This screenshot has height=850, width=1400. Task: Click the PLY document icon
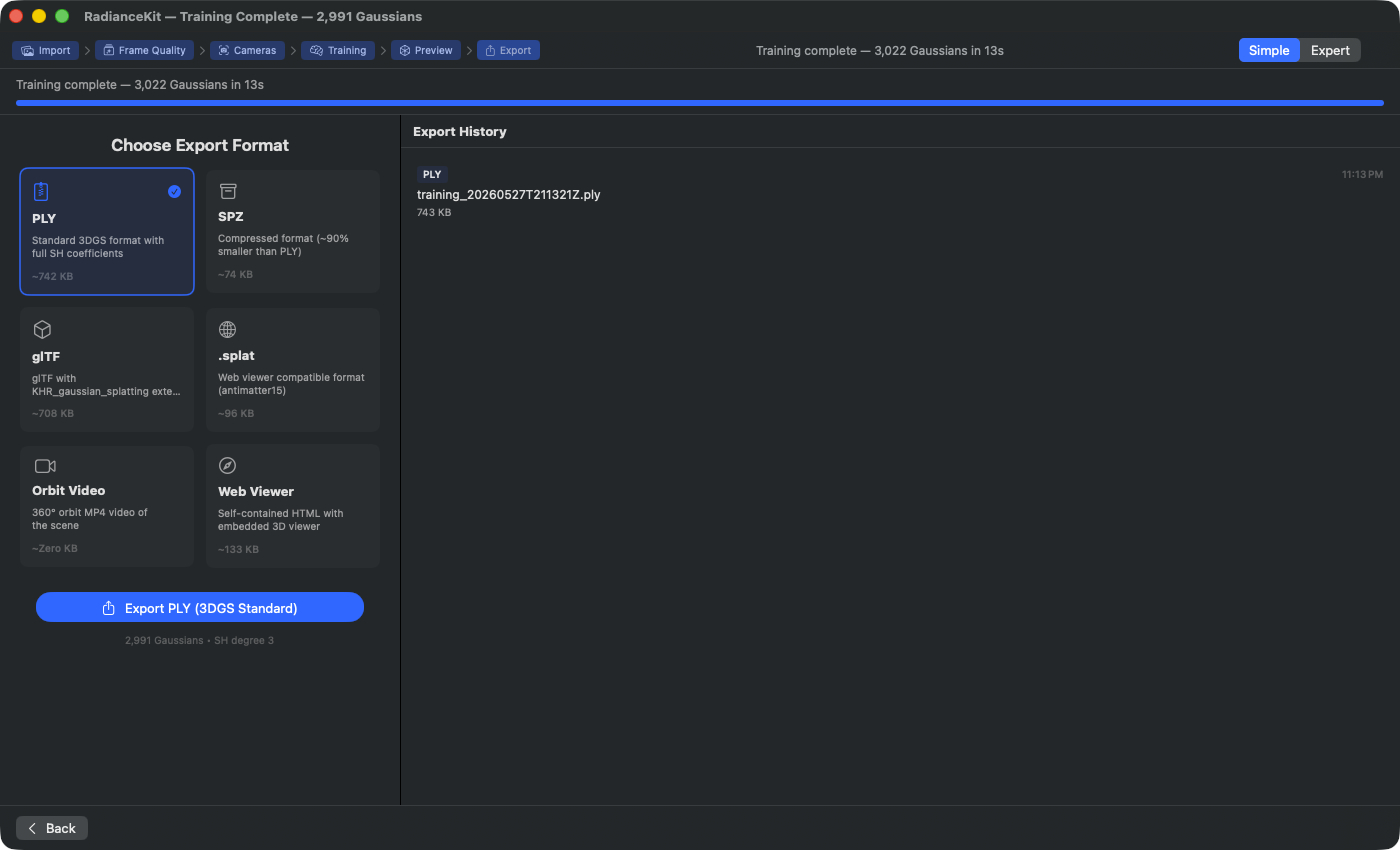point(41,191)
